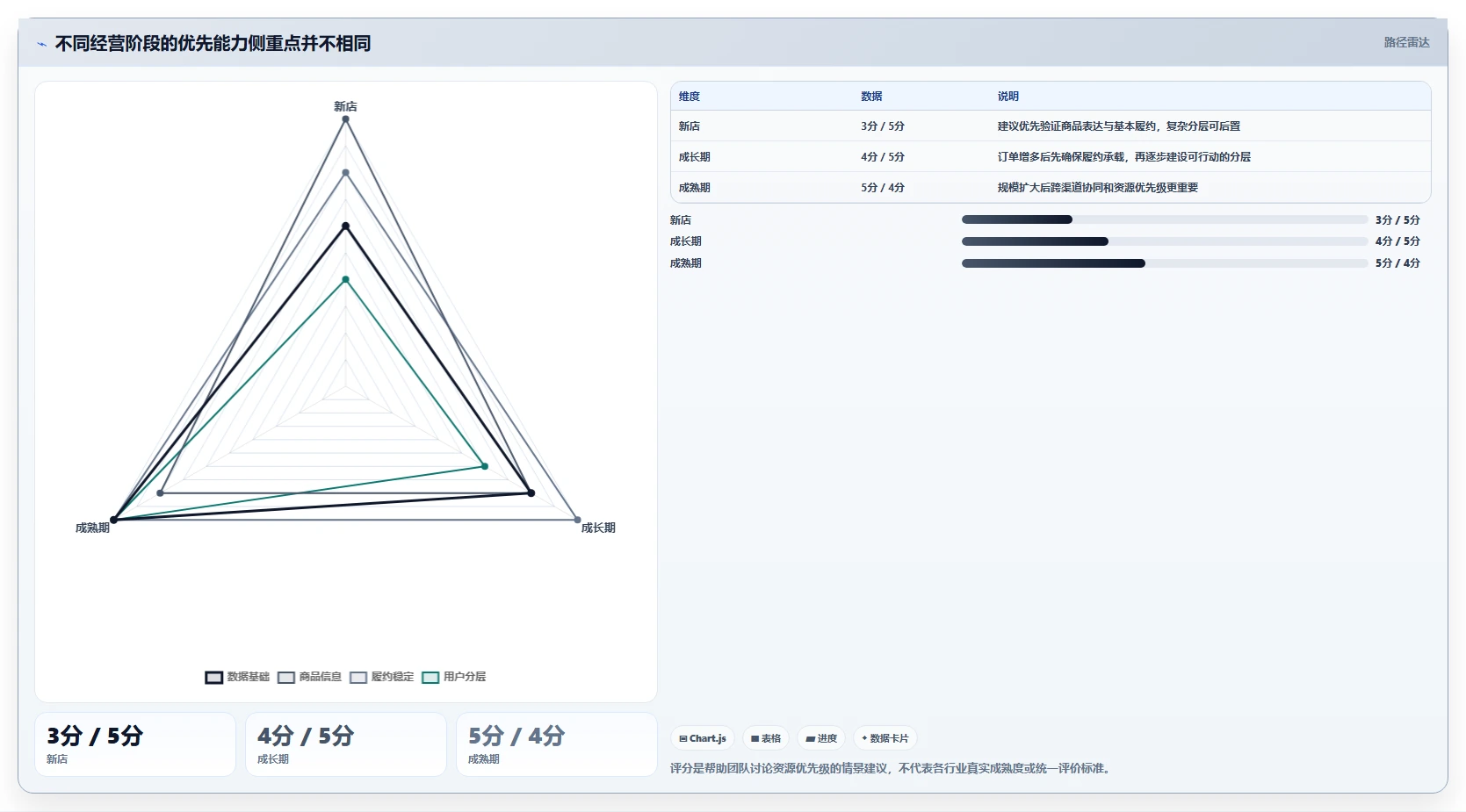Click the 成熟期 label beside progress bar
The height and width of the screenshot is (812, 1466).
(x=686, y=263)
